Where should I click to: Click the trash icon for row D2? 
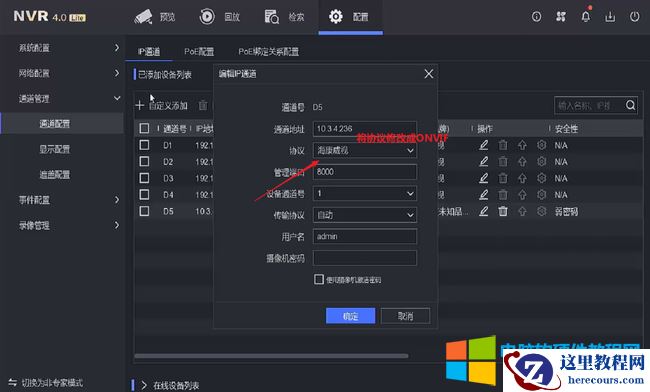pos(503,162)
